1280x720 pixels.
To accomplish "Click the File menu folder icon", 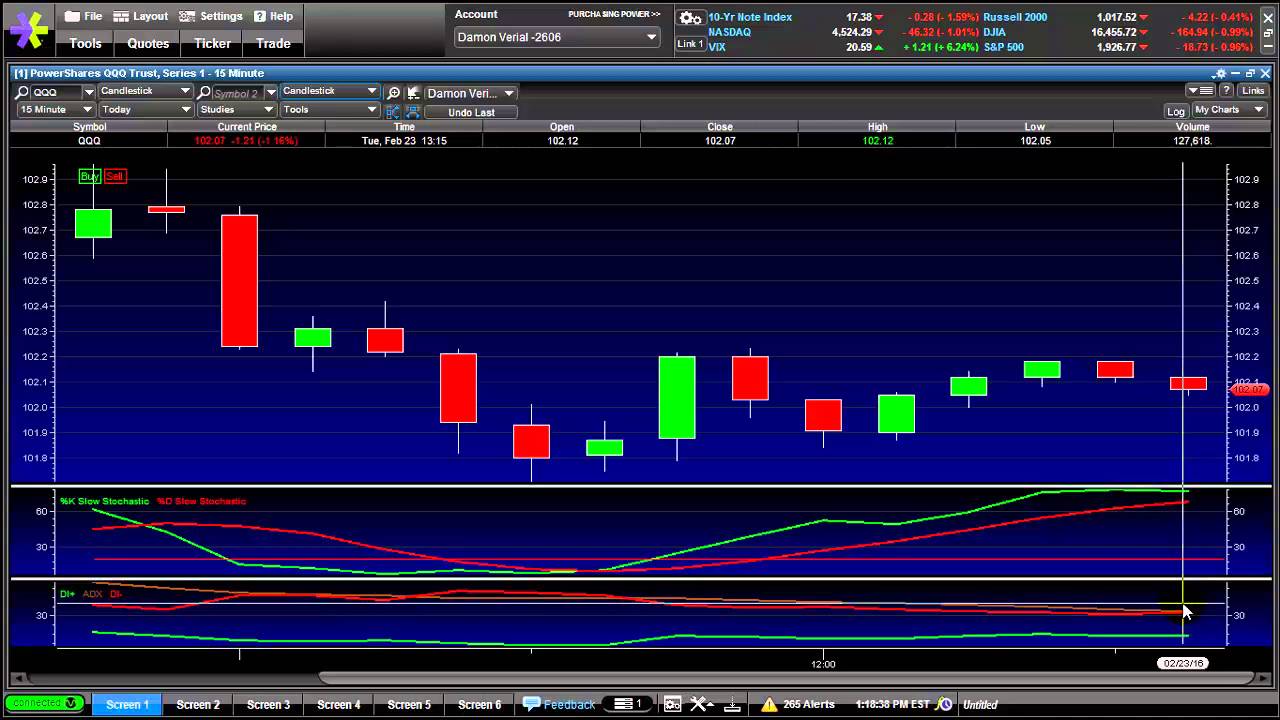I will [72, 16].
